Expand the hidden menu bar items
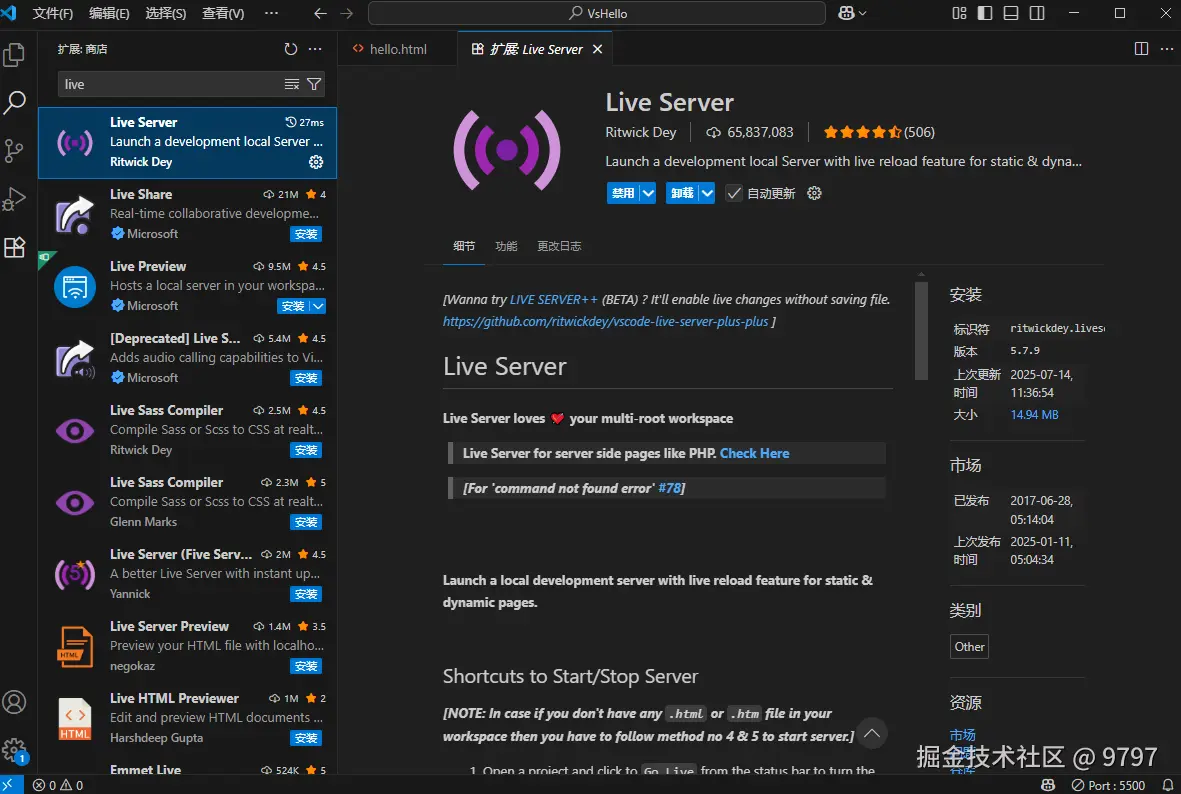 pos(272,14)
